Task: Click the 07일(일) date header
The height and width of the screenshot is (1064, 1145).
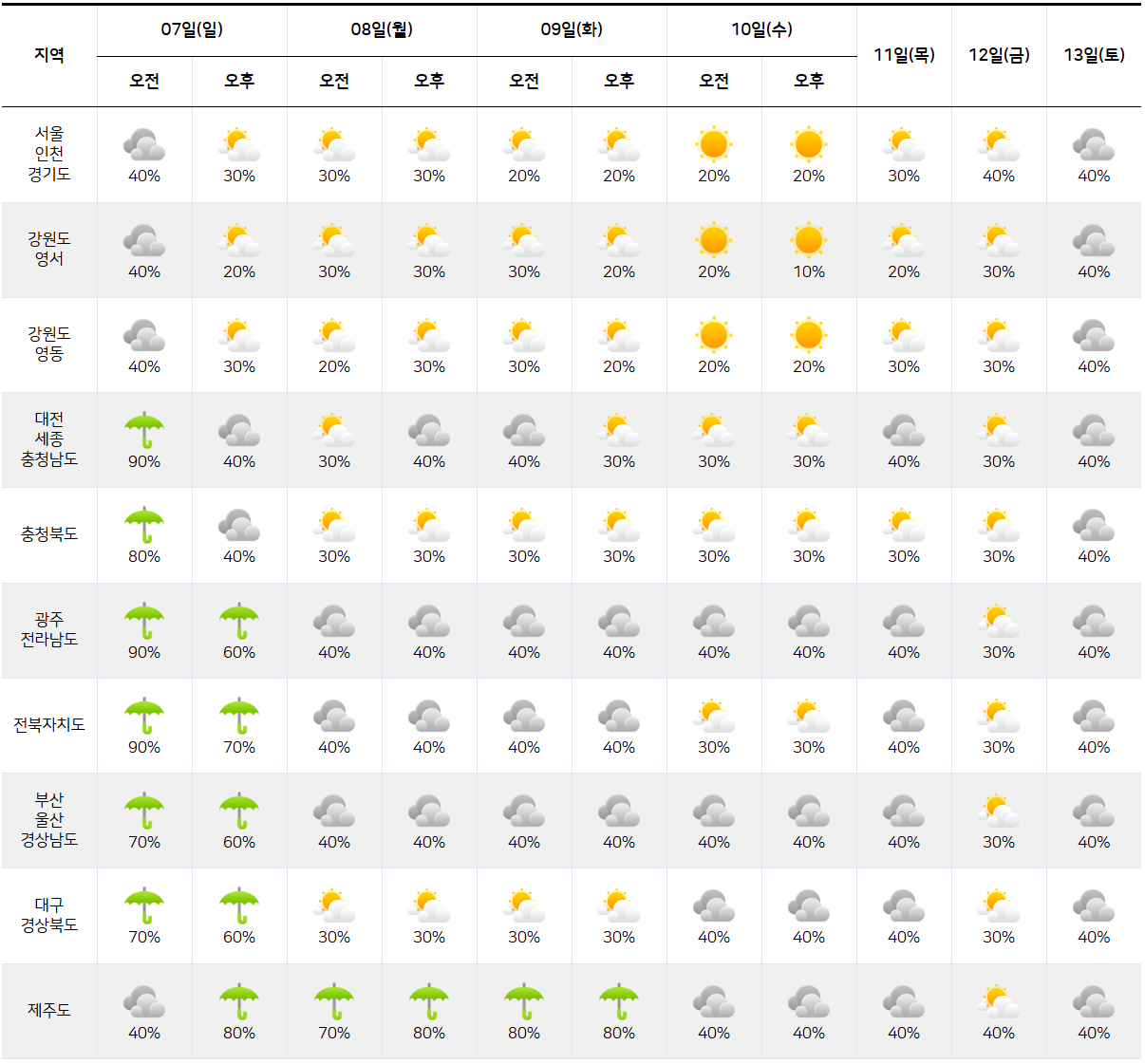Action: [192, 29]
